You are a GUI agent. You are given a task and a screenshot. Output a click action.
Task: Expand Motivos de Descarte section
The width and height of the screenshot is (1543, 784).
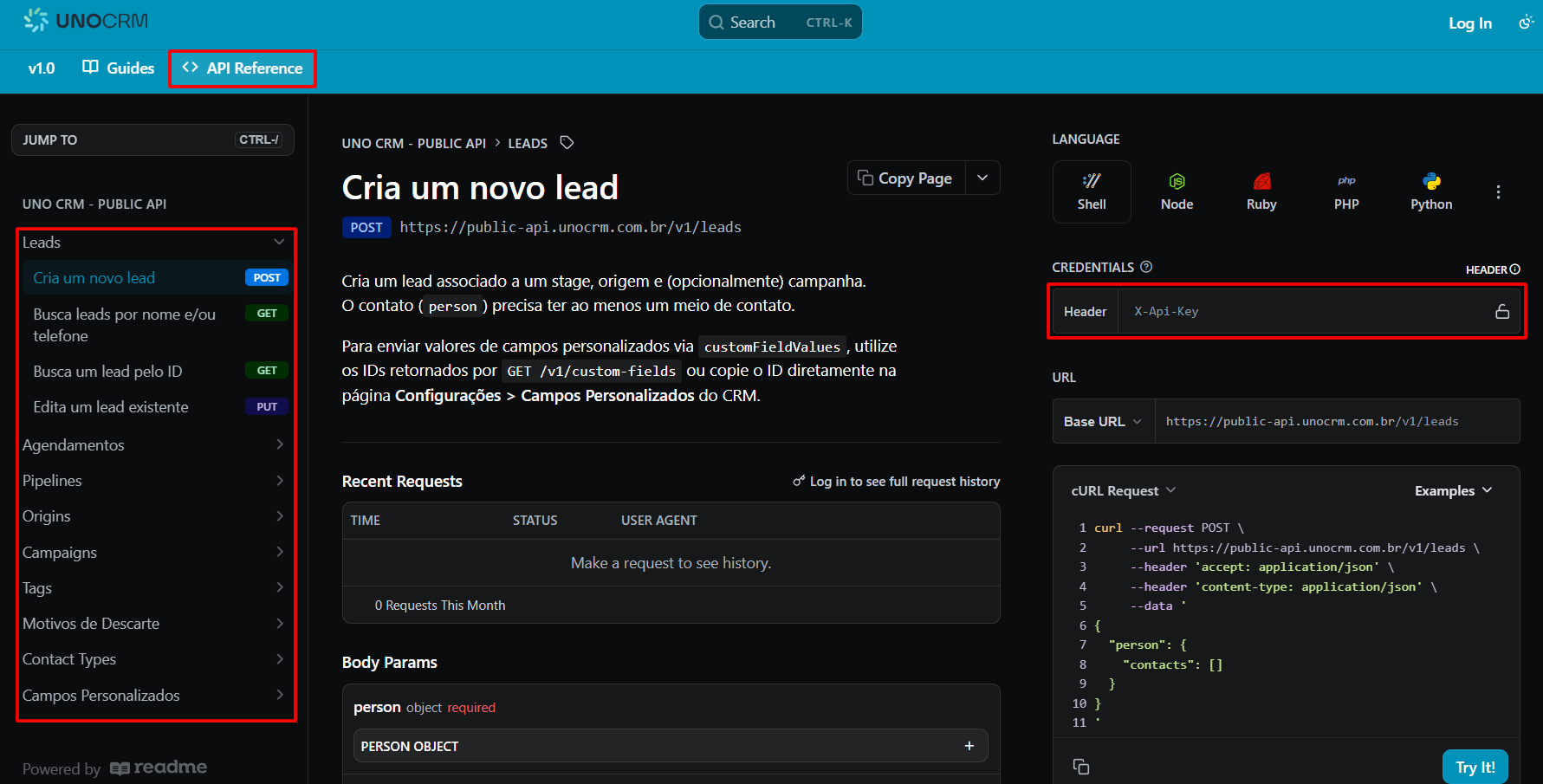point(154,624)
